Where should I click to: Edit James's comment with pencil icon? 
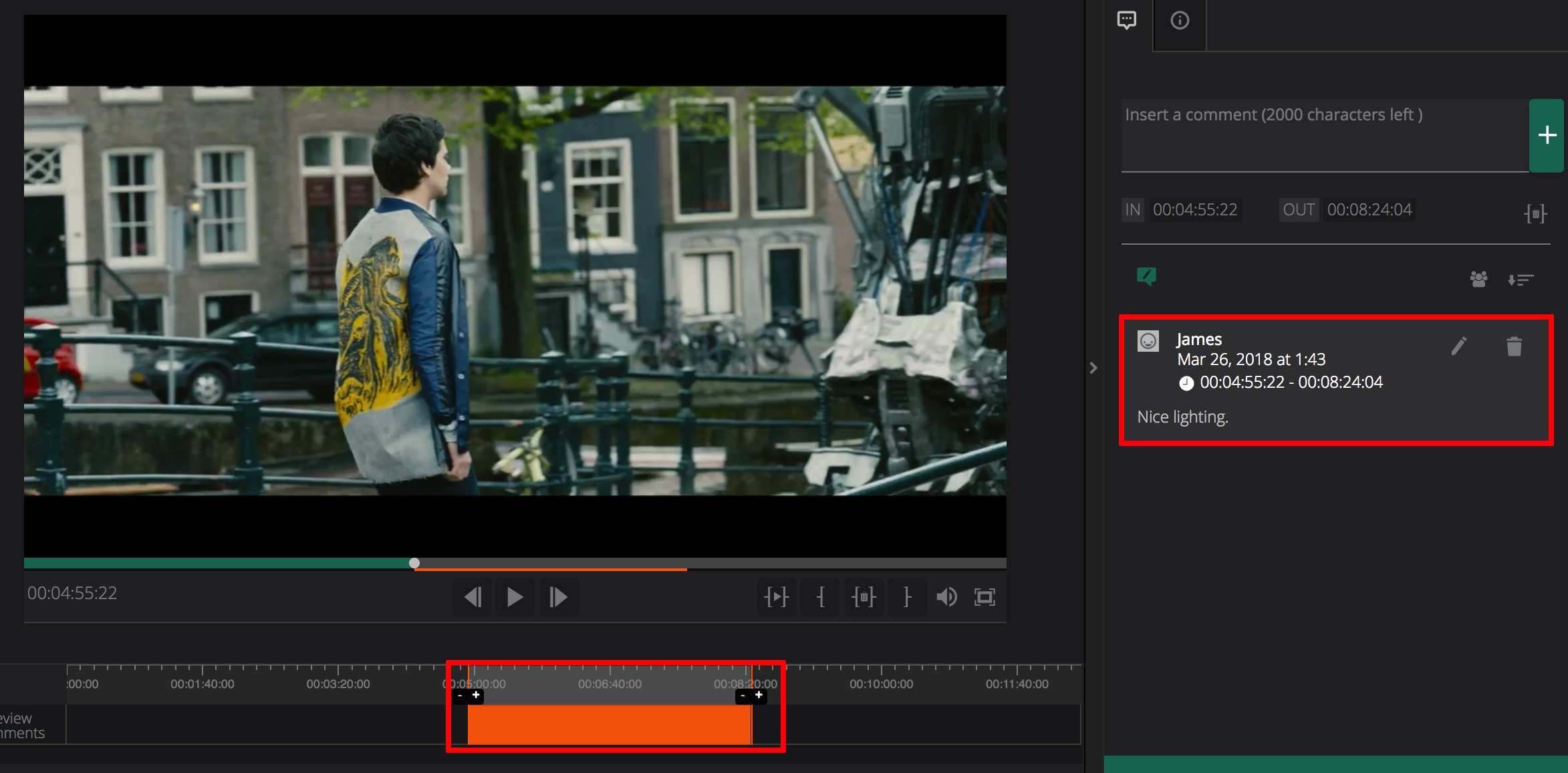1458,346
